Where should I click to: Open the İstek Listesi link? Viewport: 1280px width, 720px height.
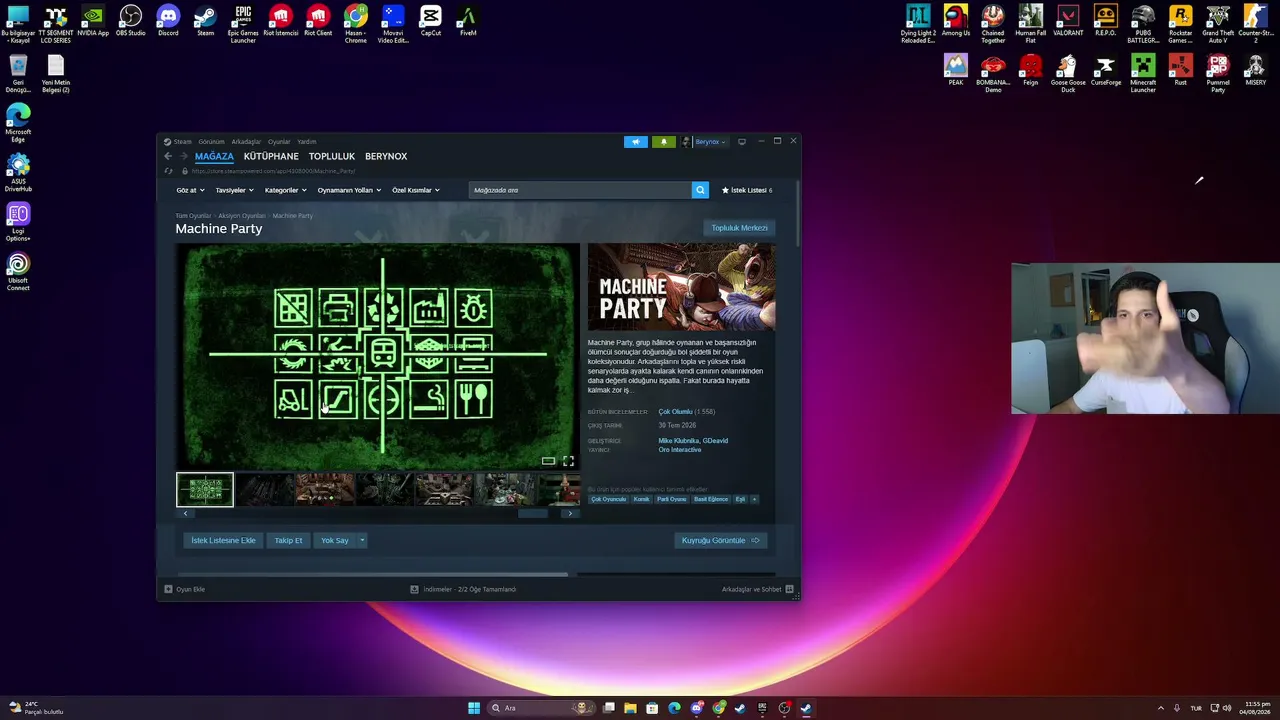[747, 190]
